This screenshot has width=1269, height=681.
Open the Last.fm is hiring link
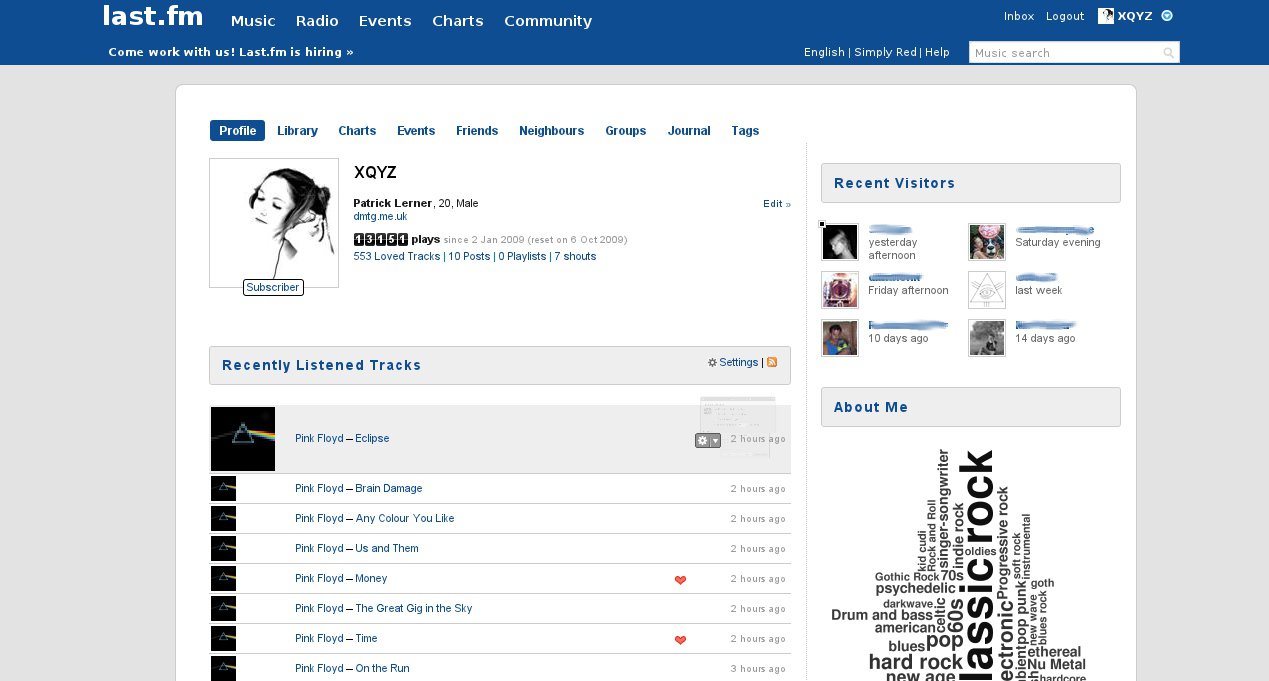pos(231,52)
